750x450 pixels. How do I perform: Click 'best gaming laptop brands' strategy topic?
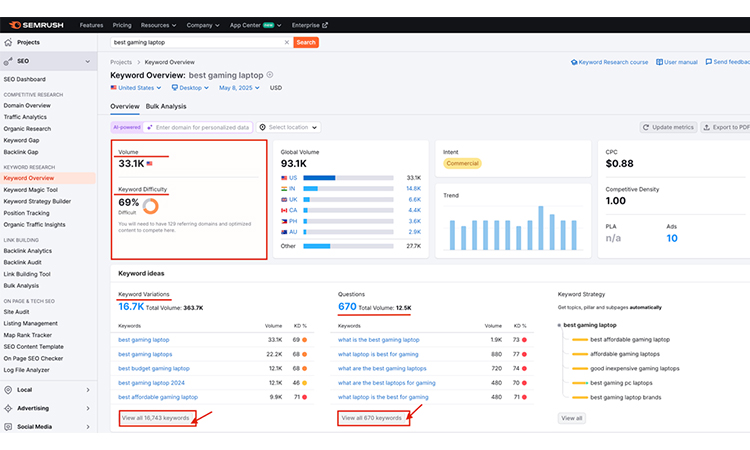pyautogui.click(x=626, y=397)
